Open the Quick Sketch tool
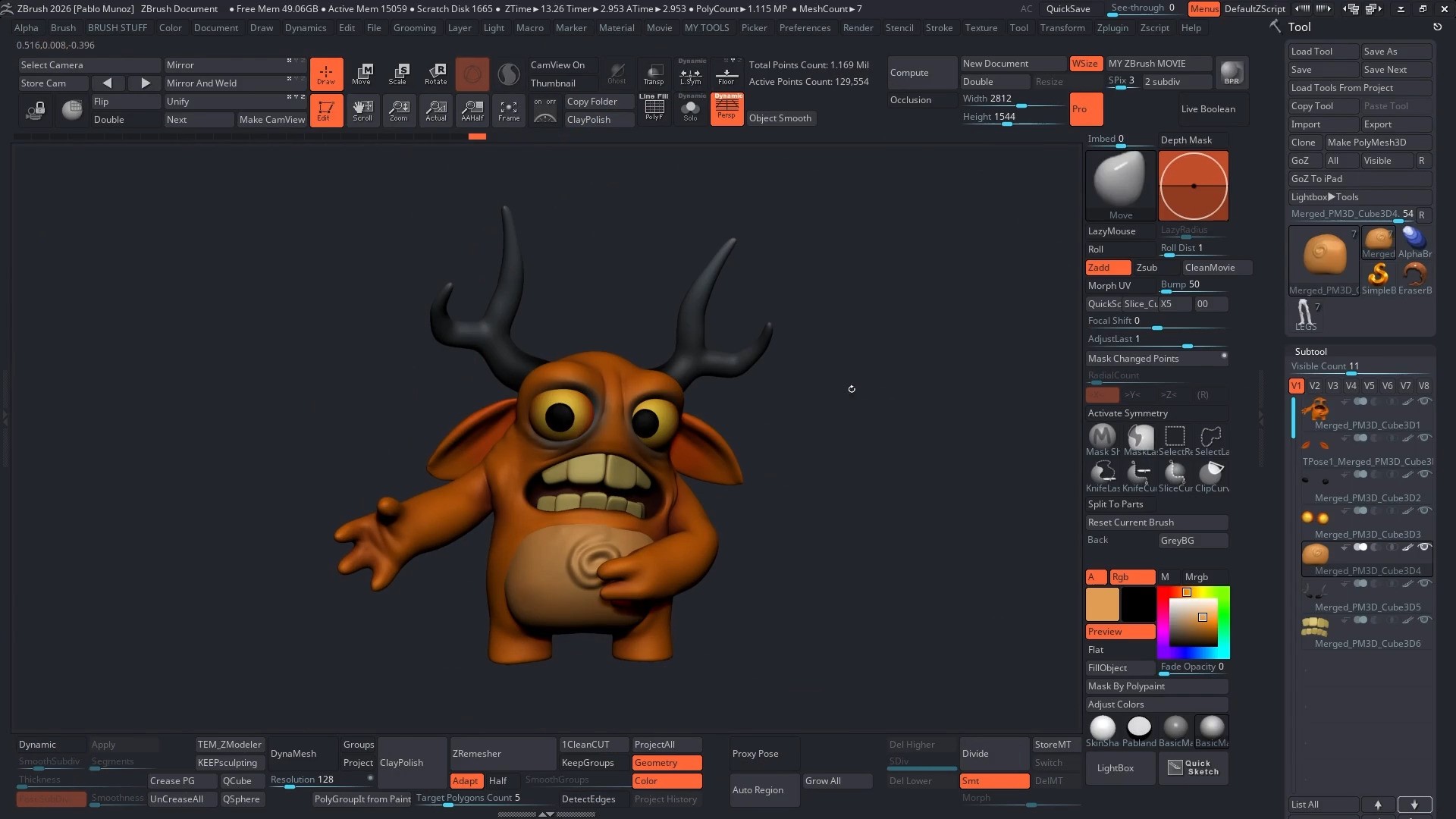The image size is (1456, 819). [1194, 767]
